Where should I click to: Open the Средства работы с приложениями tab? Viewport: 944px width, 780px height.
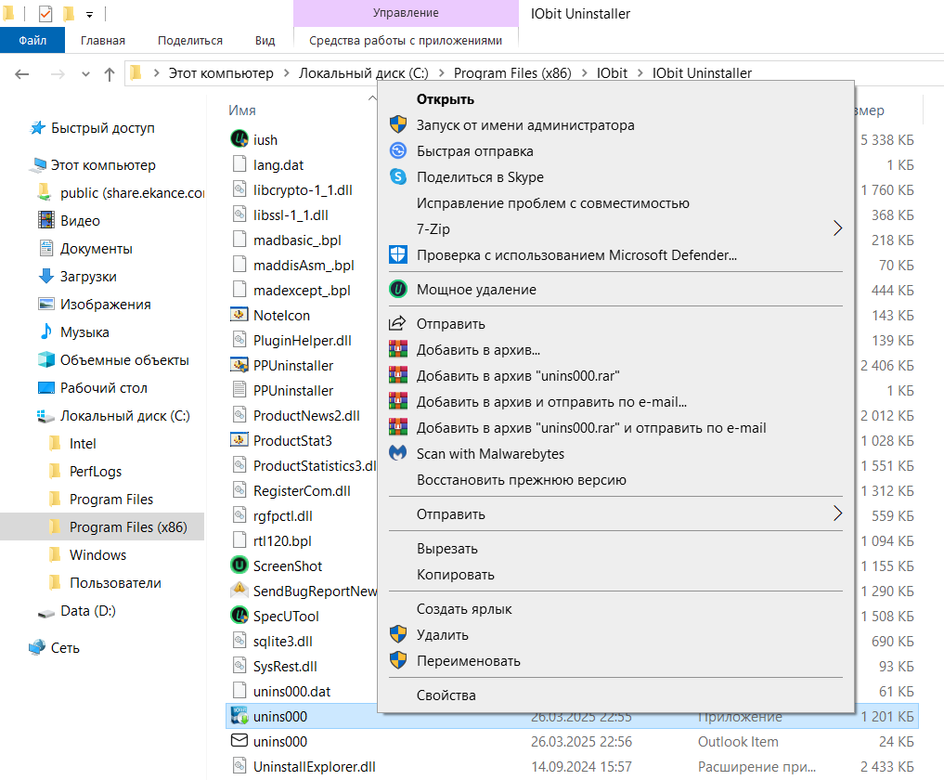pos(406,40)
